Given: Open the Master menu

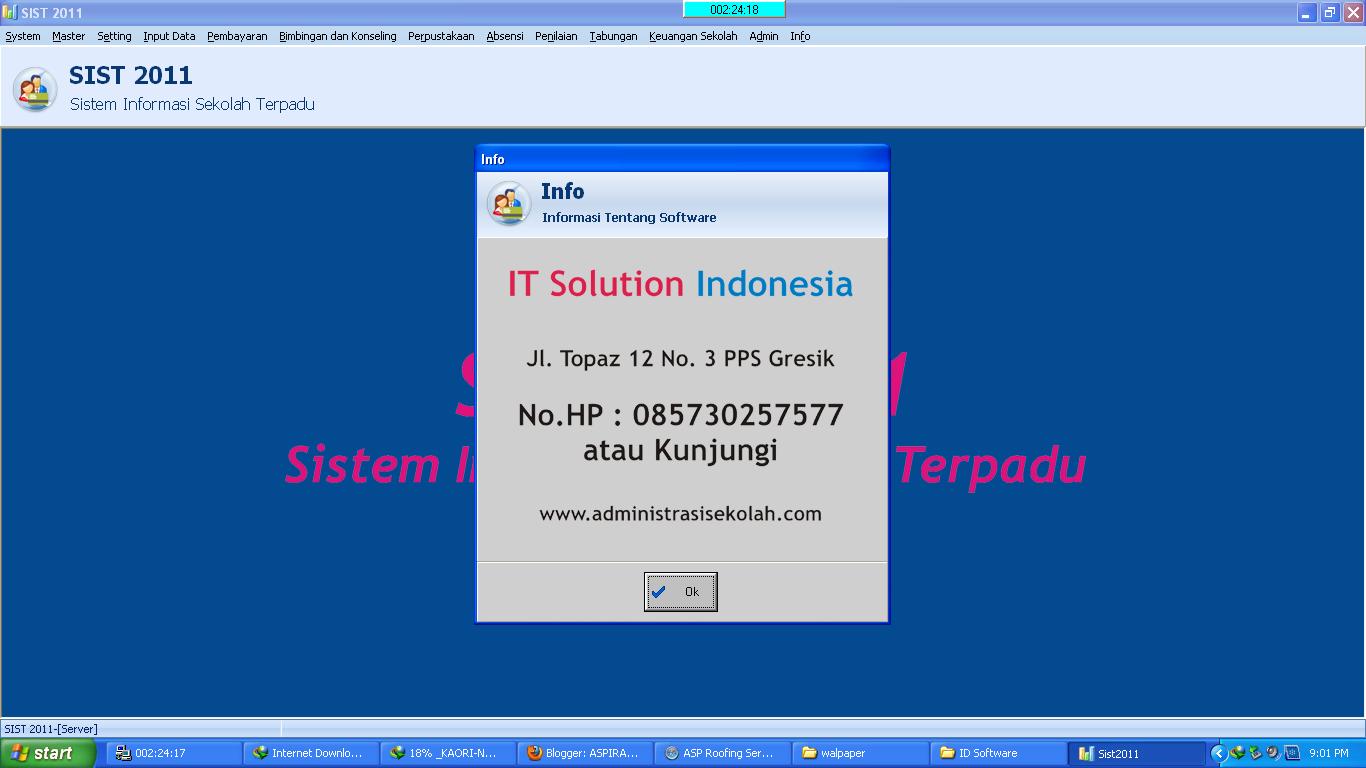Looking at the screenshot, I should point(69,36).
